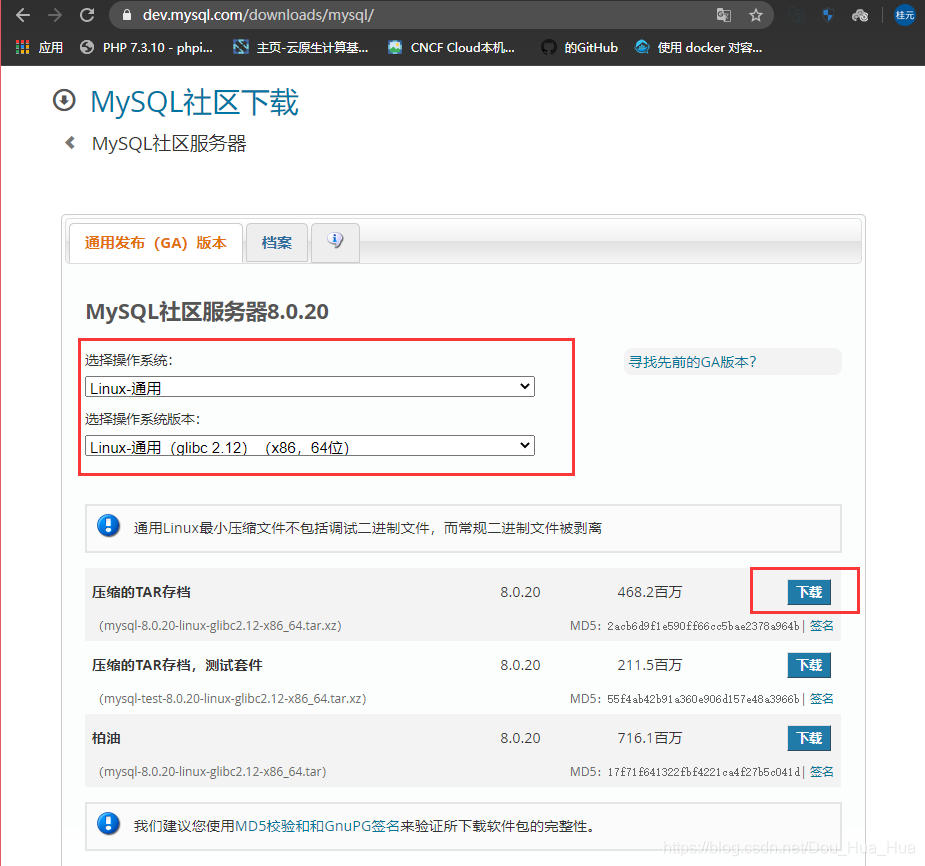Open the 选择操作系统版本 dropdown with glibc 2.12
Image resolution: width=925 pixels, height=866 pixels.
point(310,446)
